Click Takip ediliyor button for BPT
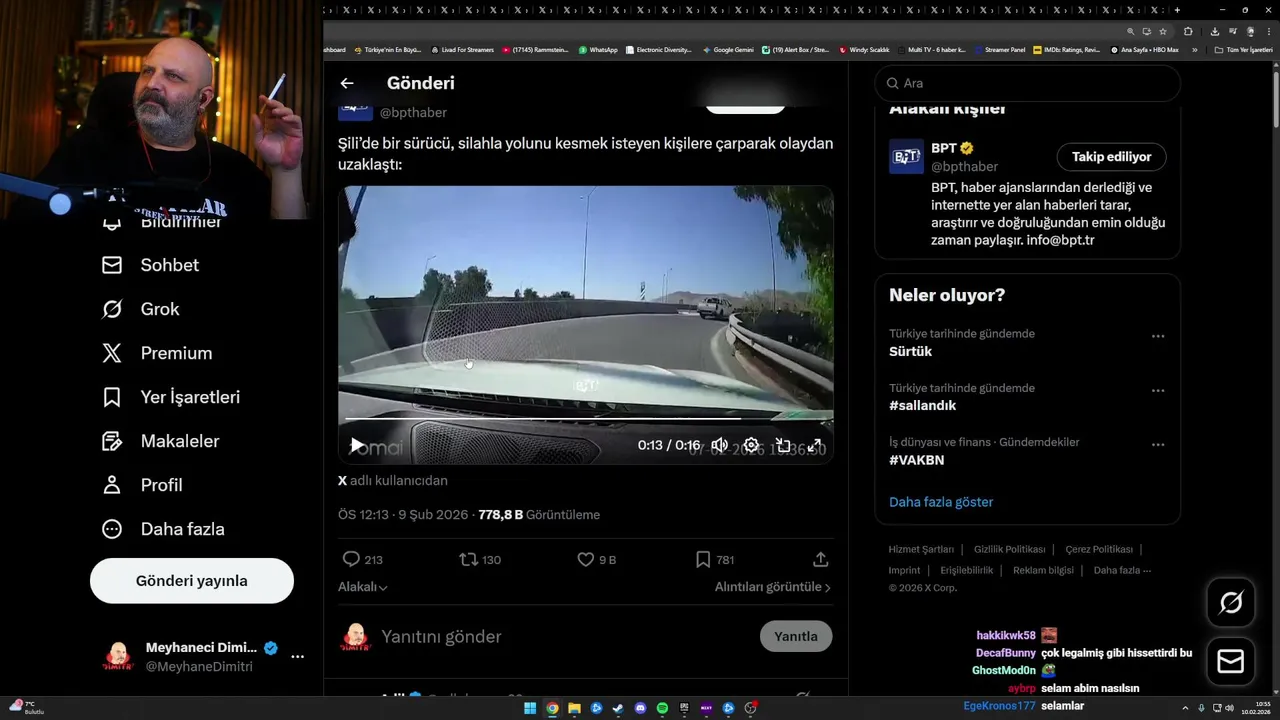The height and width of the screenshot is (720, 1280). pos(1112,157)
